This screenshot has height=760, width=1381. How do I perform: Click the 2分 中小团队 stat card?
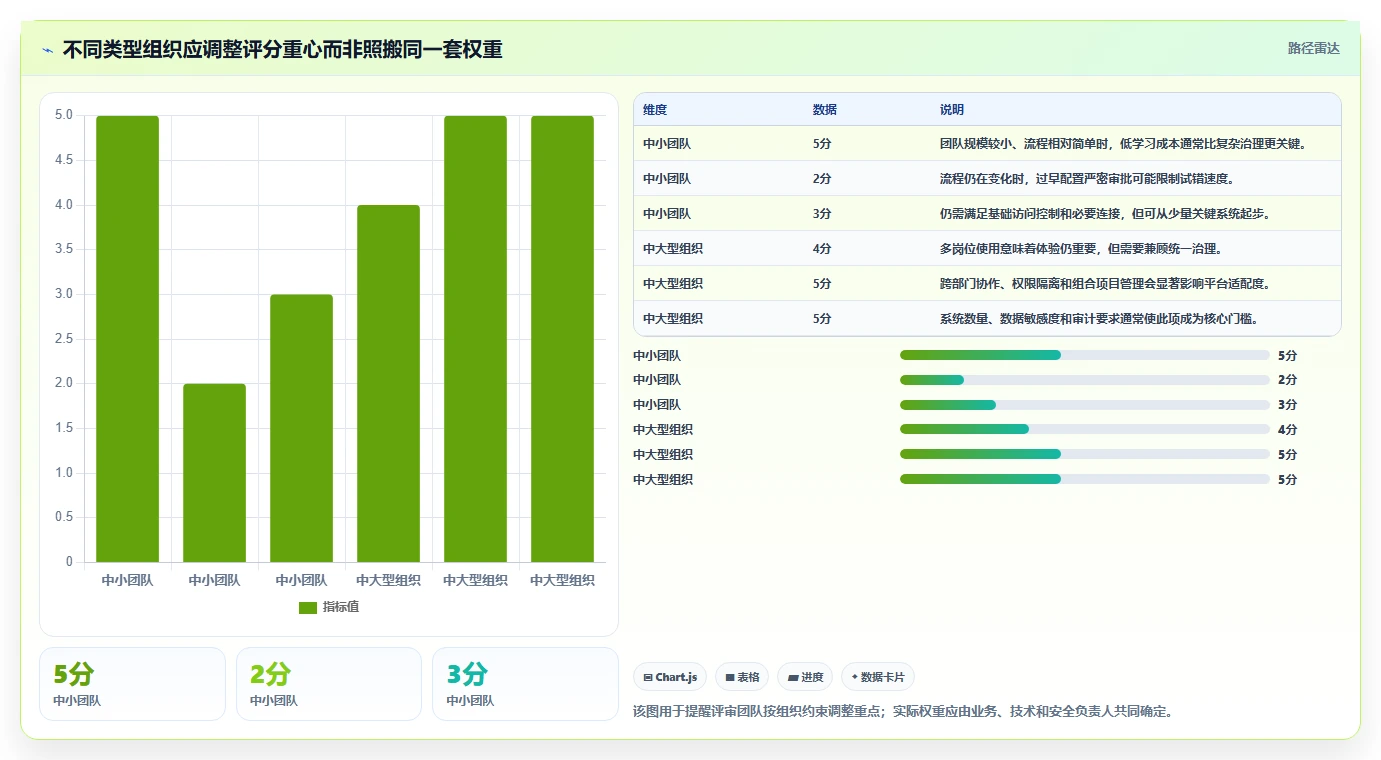(x=329, y=684)
